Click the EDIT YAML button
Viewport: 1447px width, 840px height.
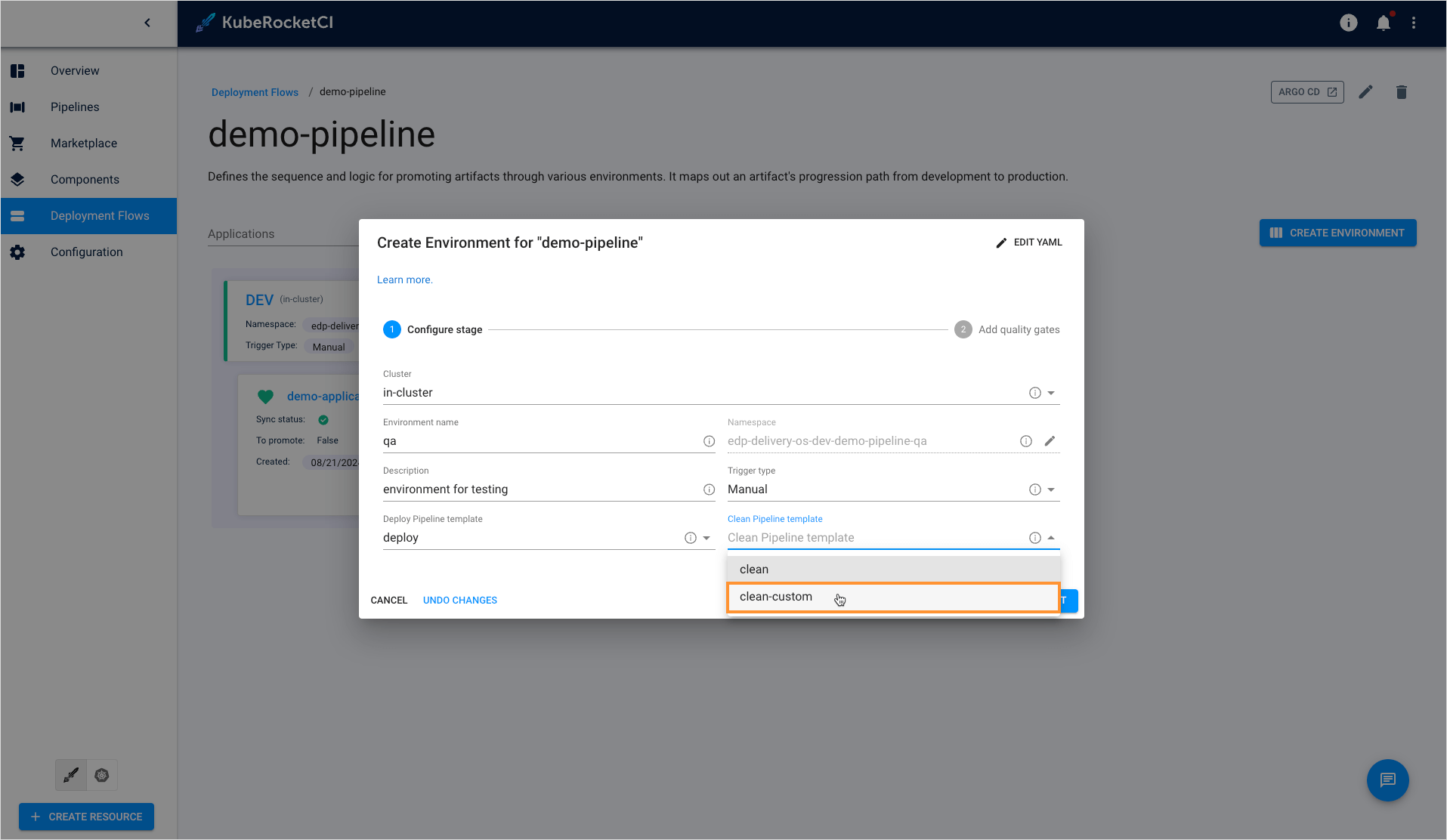pos(1029,242)
